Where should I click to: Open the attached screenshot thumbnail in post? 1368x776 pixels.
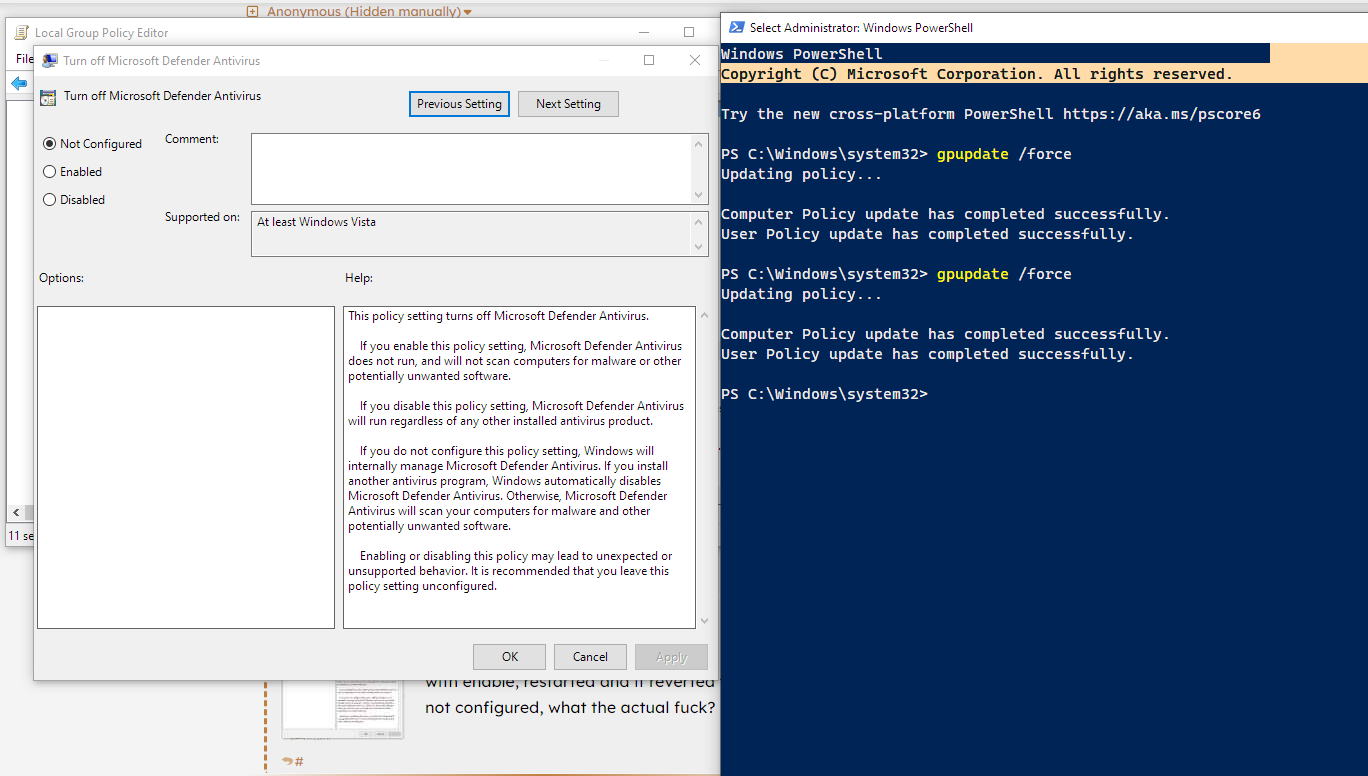(x=342, y=709)
